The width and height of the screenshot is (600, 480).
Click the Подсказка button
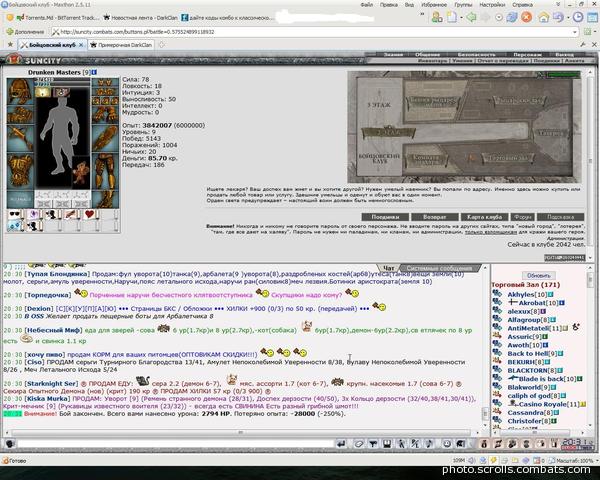[561, 217]
